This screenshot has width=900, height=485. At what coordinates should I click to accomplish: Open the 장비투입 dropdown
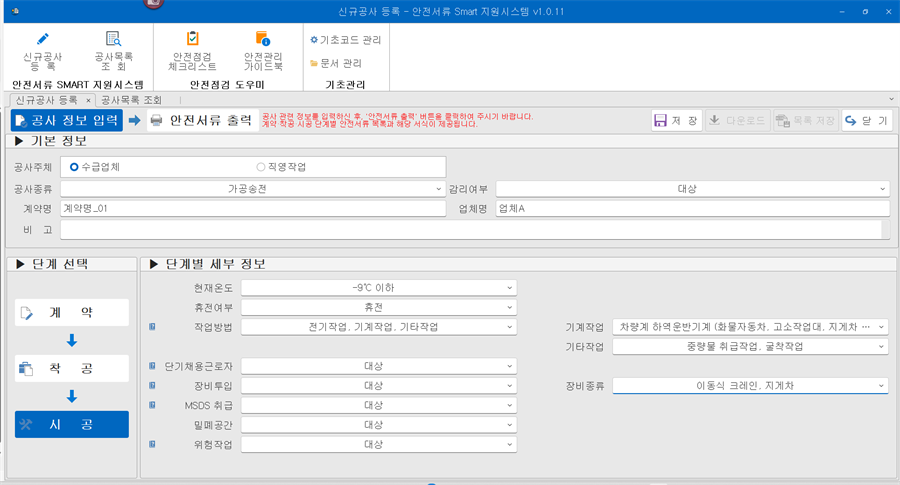pyautogui.click(x=379, y=385)
